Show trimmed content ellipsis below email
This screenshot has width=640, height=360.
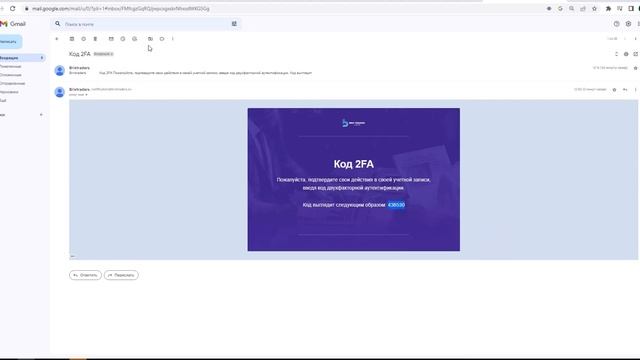click(x=73, y=256)
